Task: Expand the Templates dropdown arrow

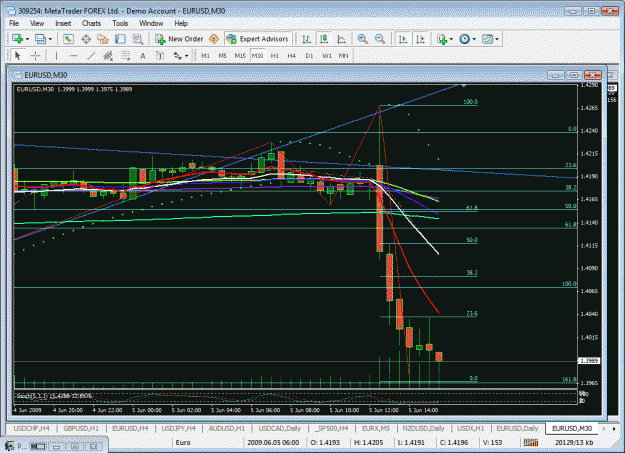Action: point(497,39)
